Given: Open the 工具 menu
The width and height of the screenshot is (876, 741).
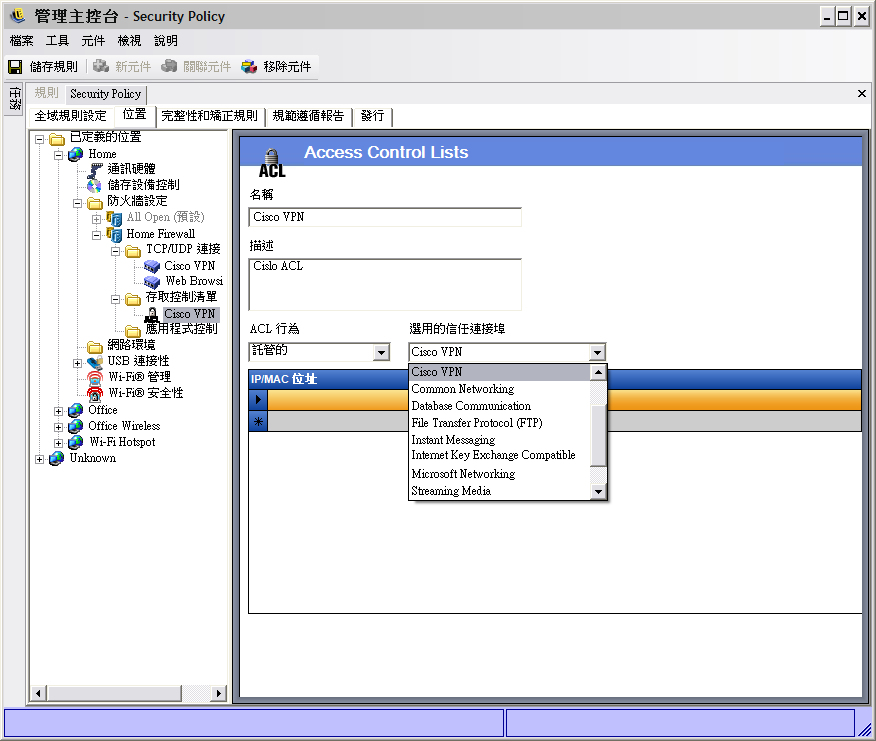Looking at the screenshot, I should click(x=57, y=41).
